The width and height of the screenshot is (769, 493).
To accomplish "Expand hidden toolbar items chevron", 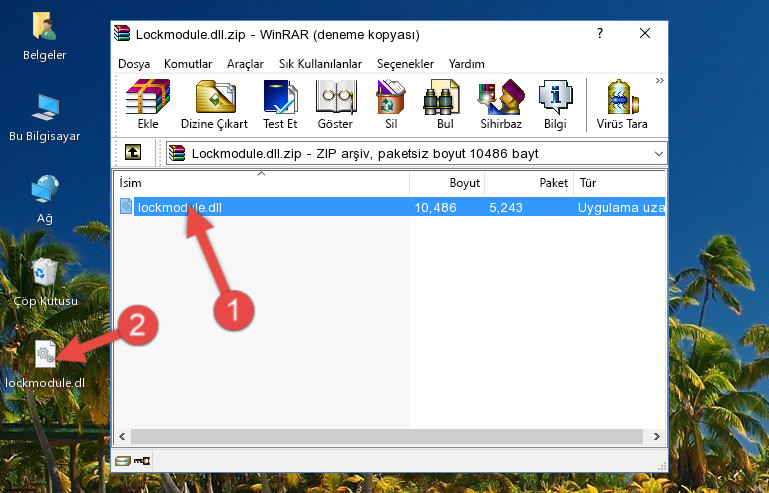I will [x=660, y=80].
